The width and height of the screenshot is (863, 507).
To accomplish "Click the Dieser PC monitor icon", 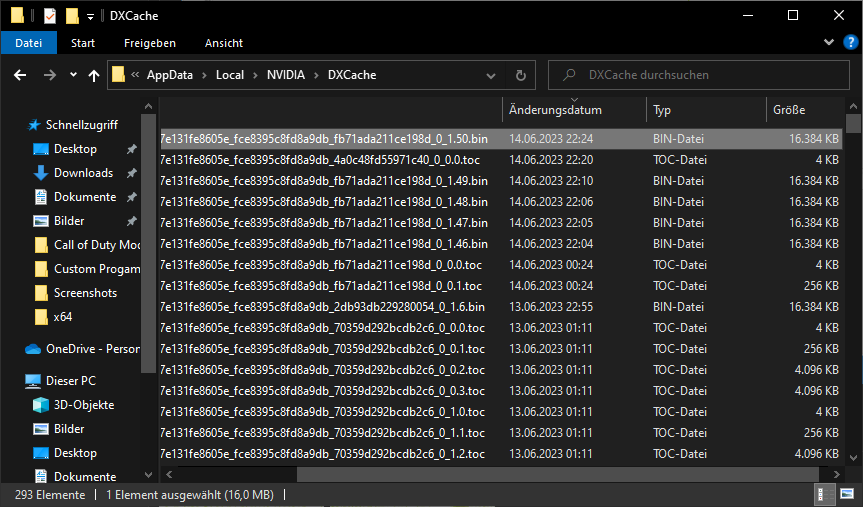I will click(x=33, y=381).
